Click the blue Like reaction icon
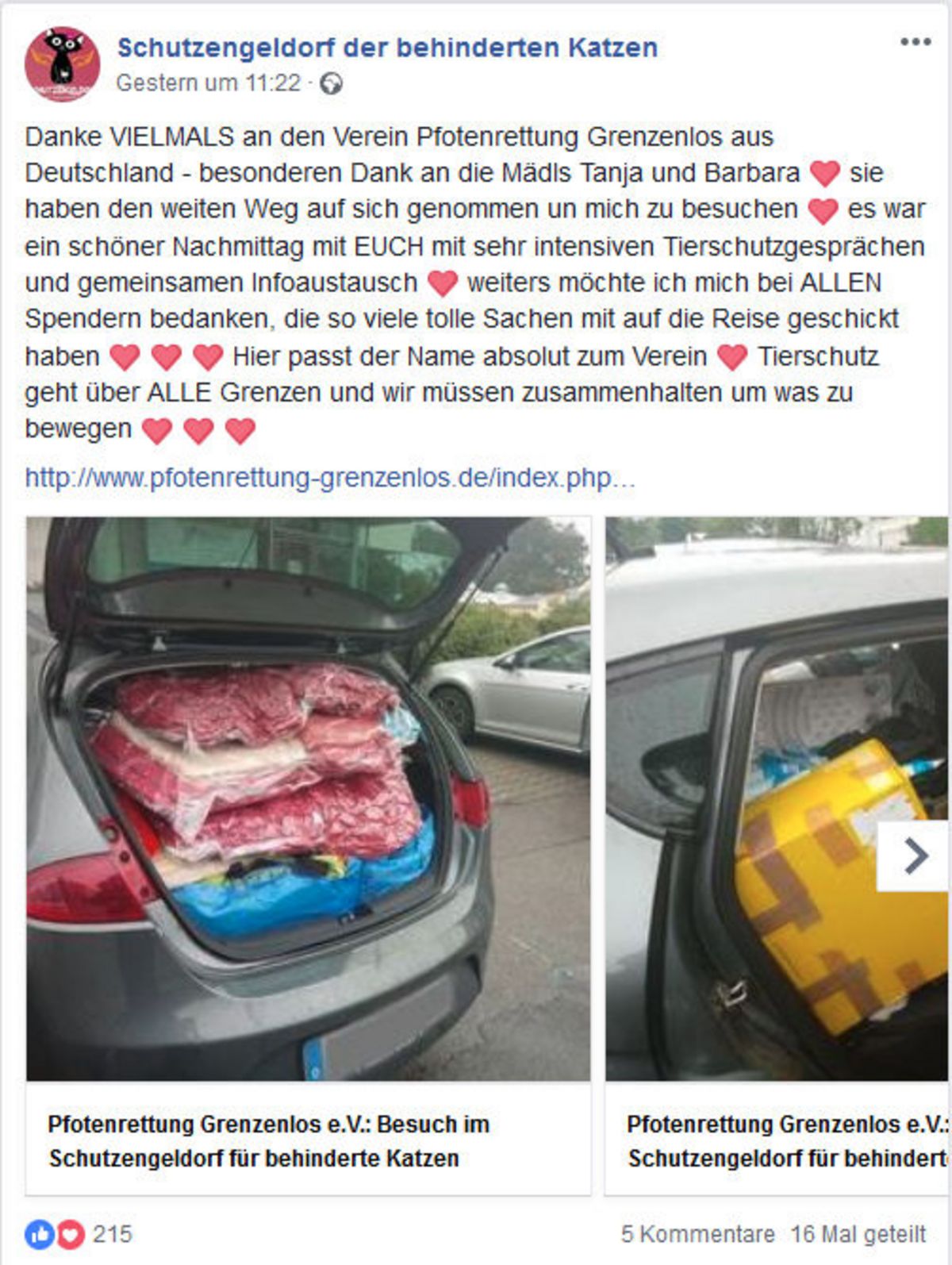This screenshot has height=1265, width=952. (38, 1234)
